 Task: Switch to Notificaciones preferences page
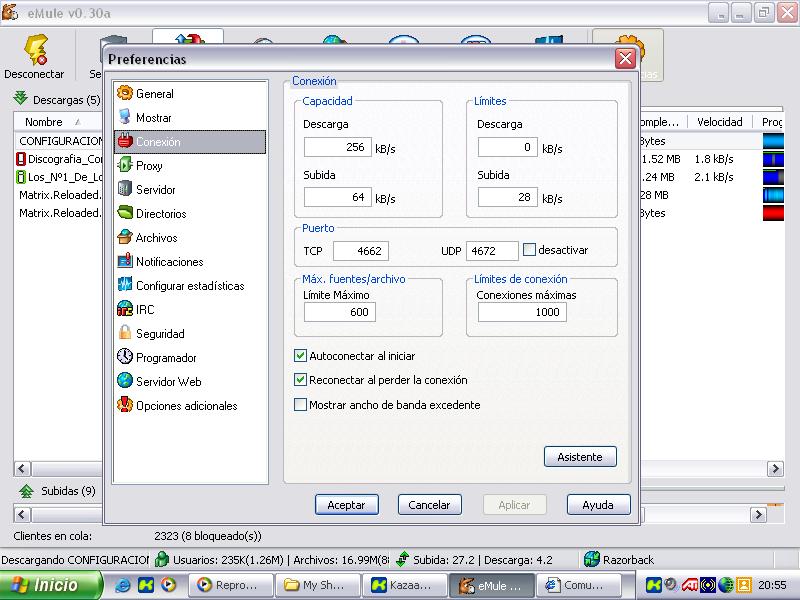tap(169, 262)
